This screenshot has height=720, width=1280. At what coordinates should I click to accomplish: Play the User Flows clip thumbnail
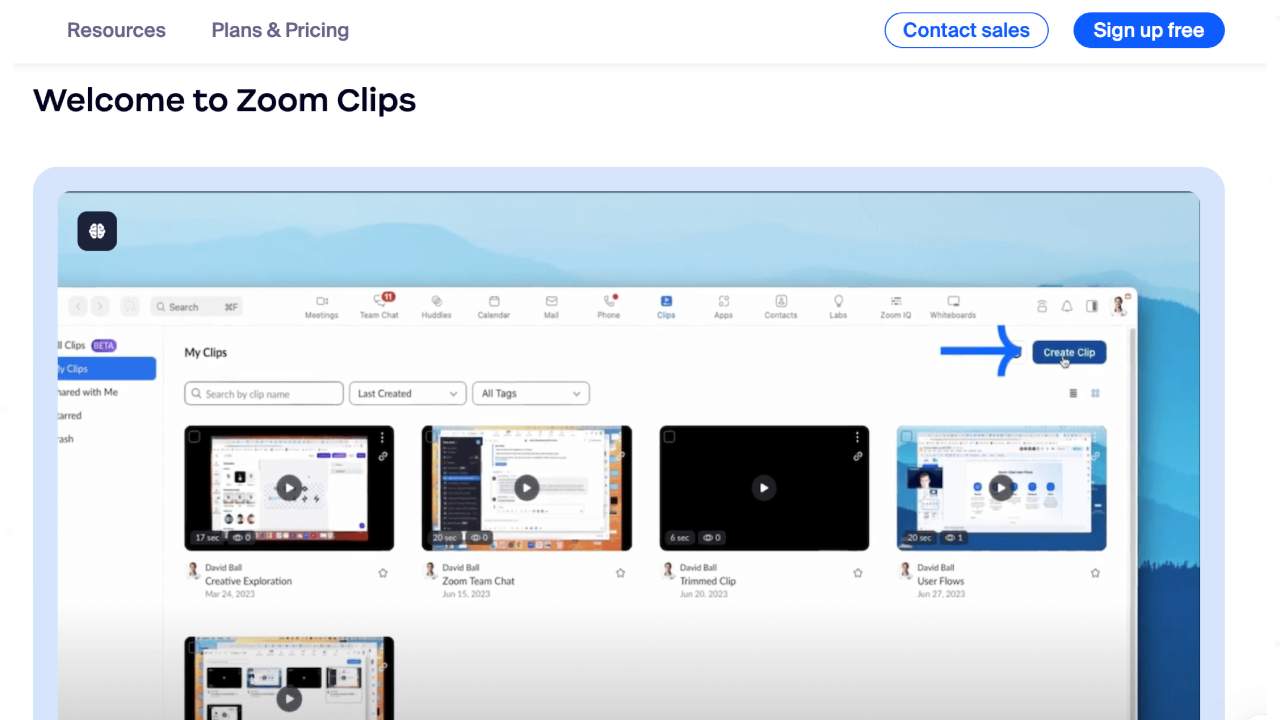pyautogui.click(x=1001, y=488)
